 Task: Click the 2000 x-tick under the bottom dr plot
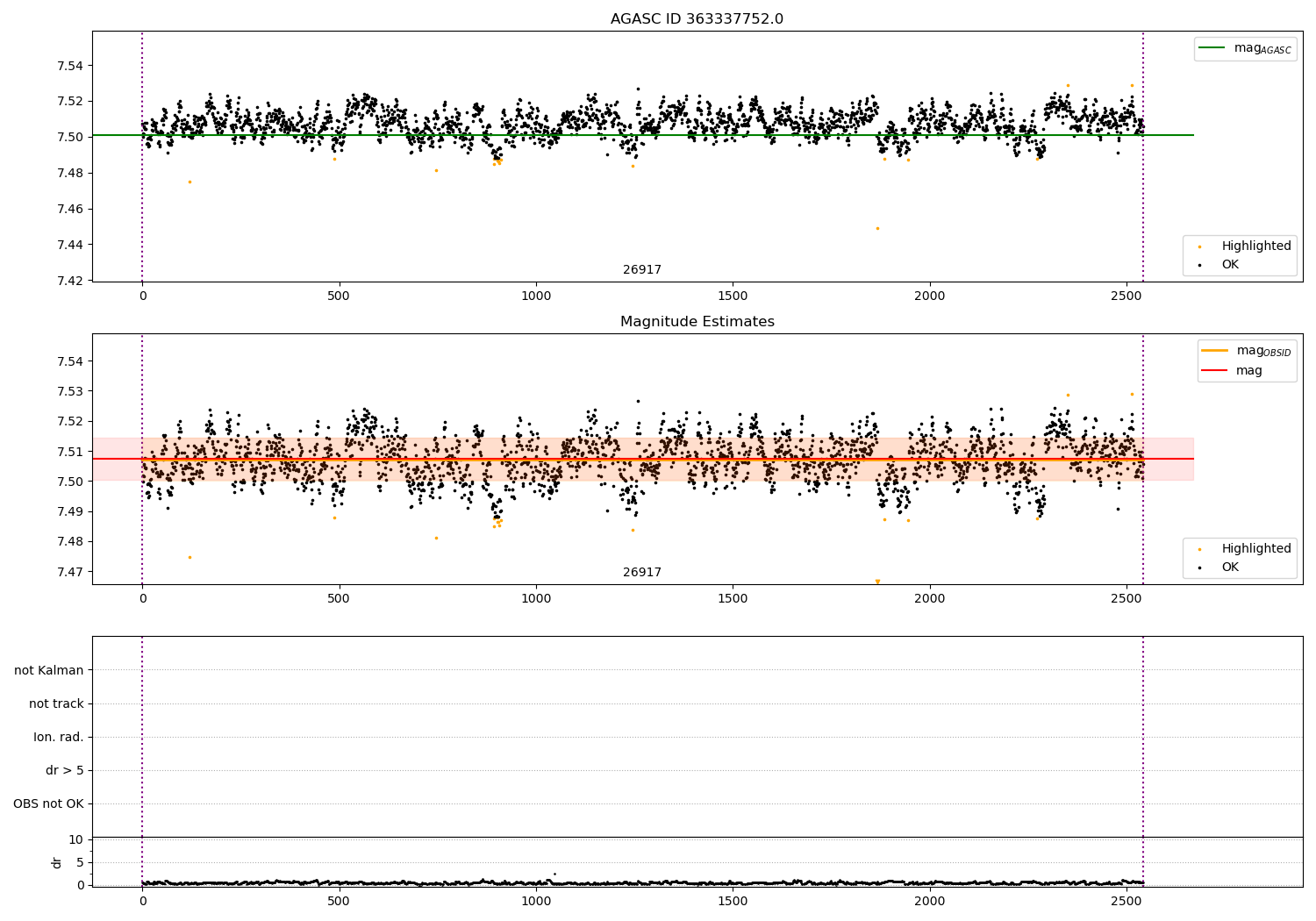(x=930, y=901)
